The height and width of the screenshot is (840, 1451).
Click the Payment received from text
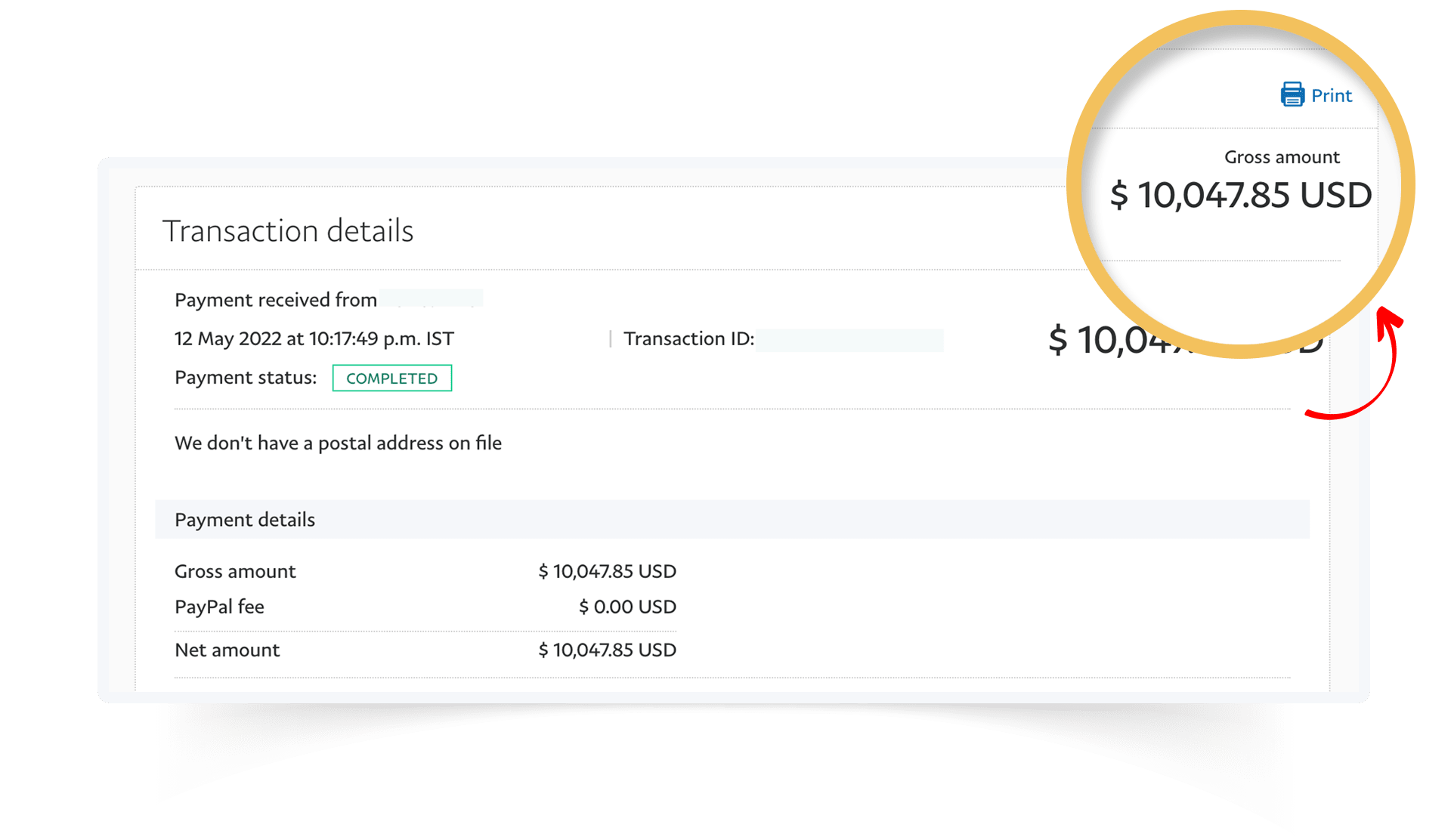pyautogui.click(x=276, y=300)
